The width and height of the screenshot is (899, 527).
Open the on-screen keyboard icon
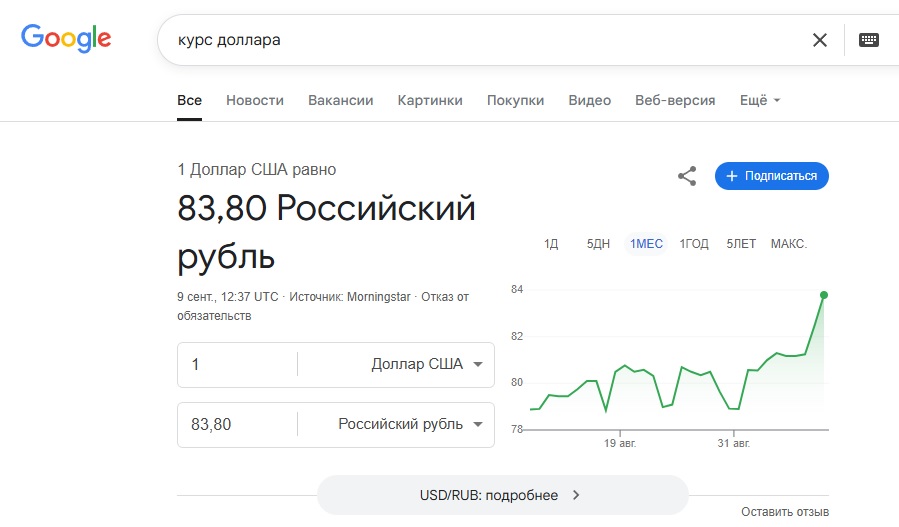coord(868,40)
